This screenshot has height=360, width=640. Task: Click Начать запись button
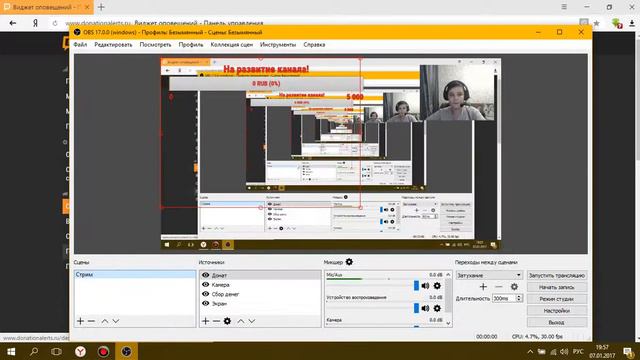(557, 287)
